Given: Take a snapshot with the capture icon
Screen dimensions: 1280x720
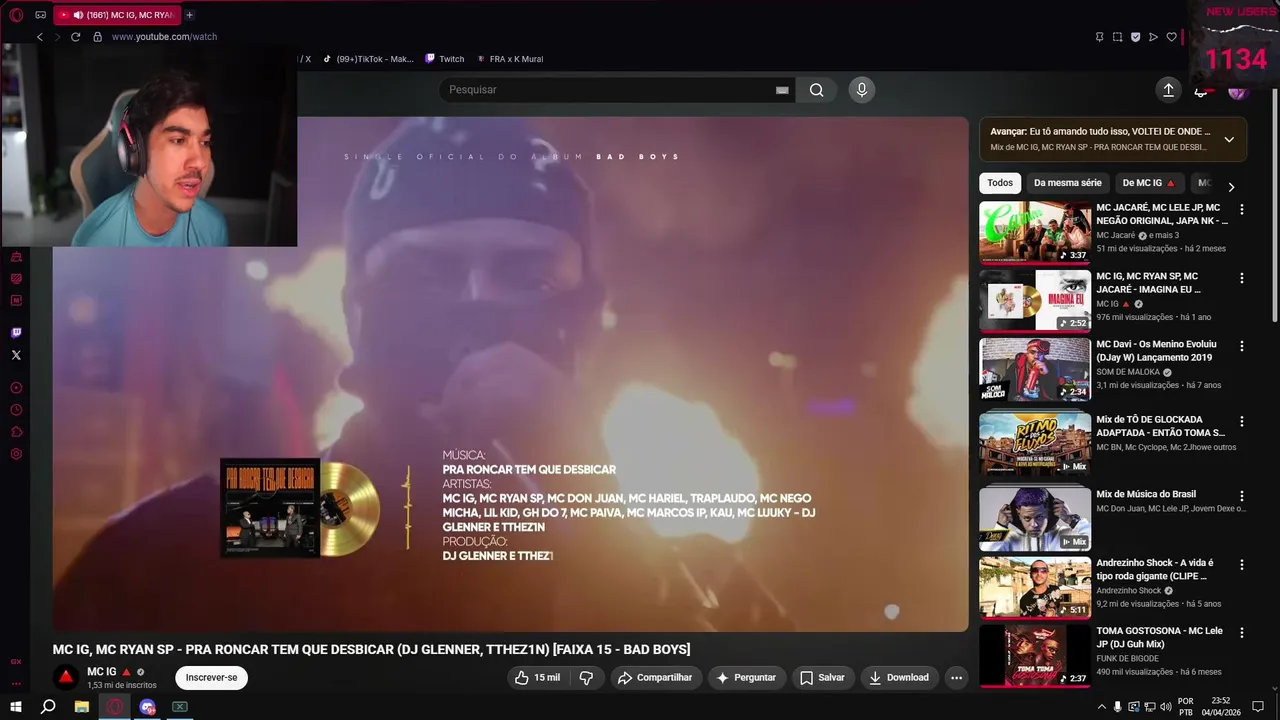Looking at the screenshot, I should click(1117, 37).
